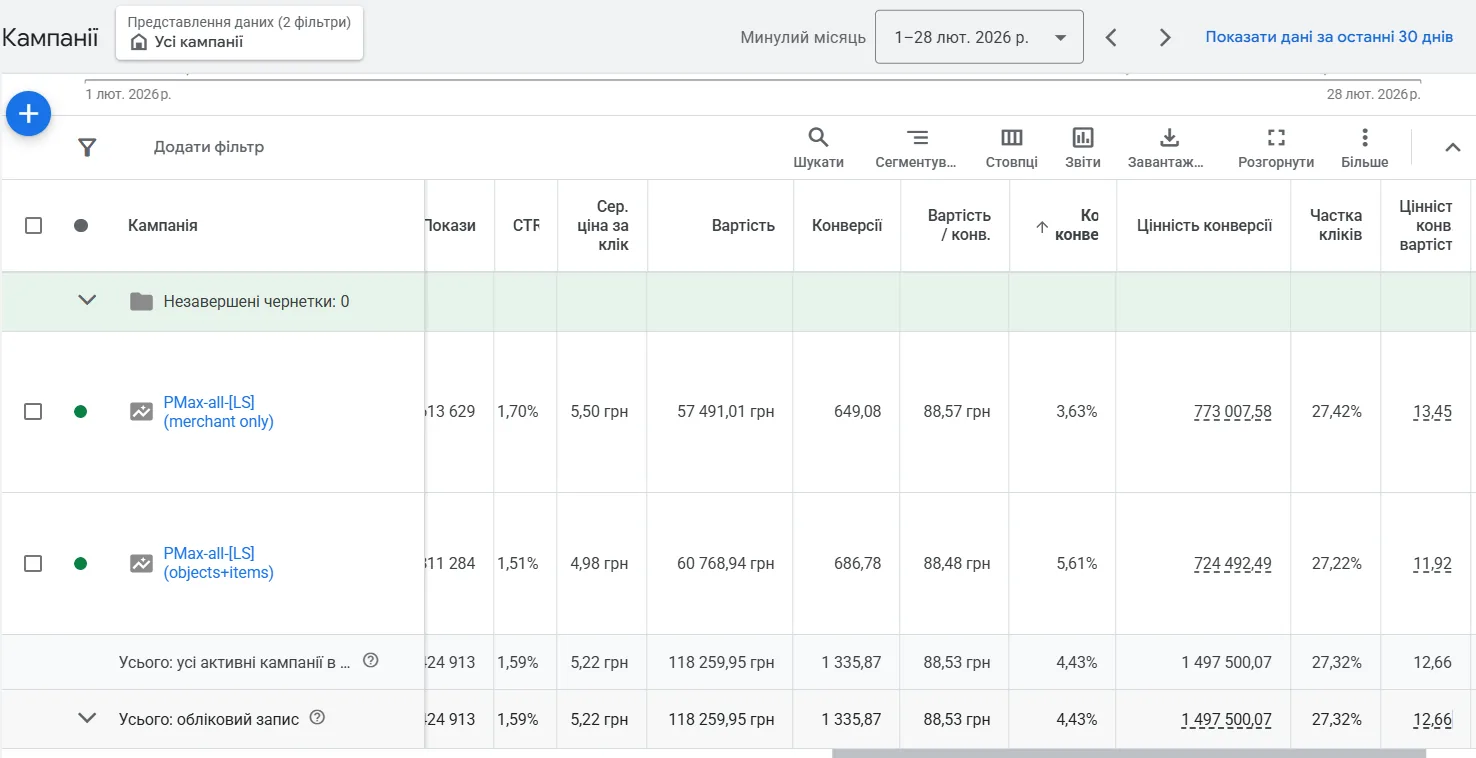The width and height of the screenshot is (1476, 758).
Task: Open the PMax-all-[LS] (merchant only) campaign link
Action: (218, 412)
